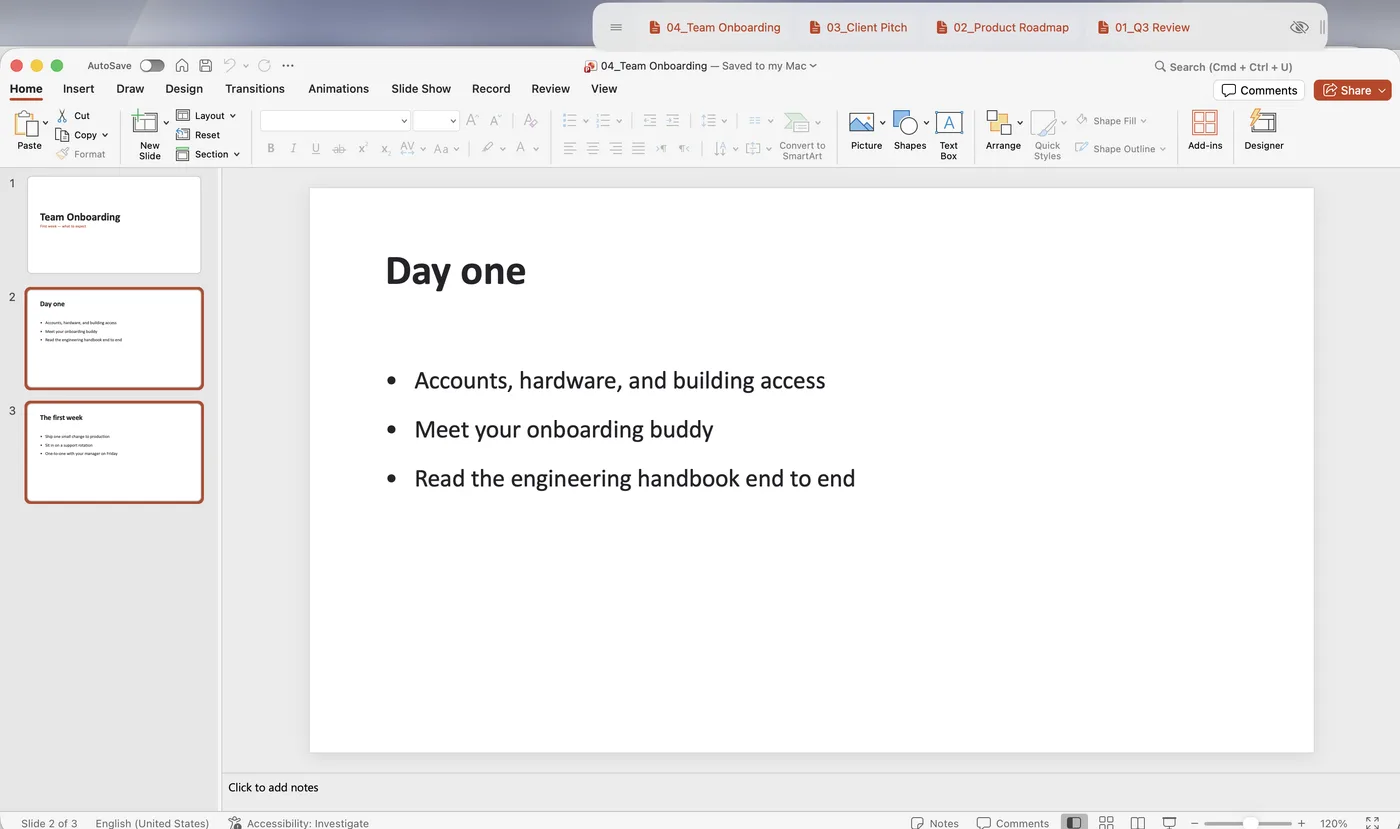Screen dimensions: 1400x829
Task: Switch to the Slide Show tab
Action: click(x=421, y=89)
